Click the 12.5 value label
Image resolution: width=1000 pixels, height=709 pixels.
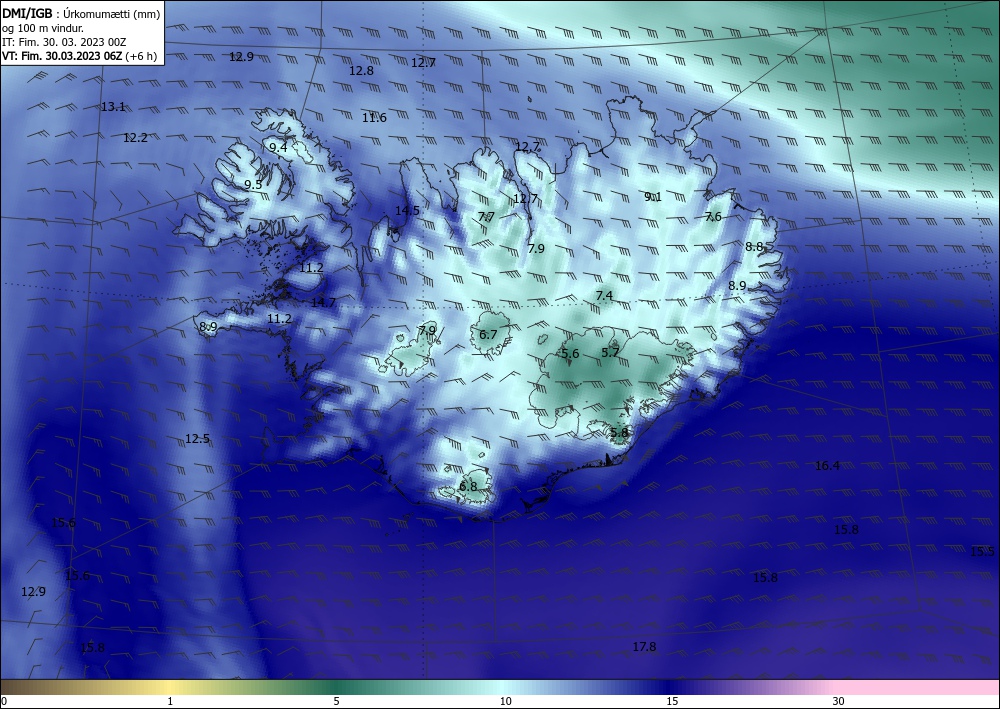coord(198,439)
